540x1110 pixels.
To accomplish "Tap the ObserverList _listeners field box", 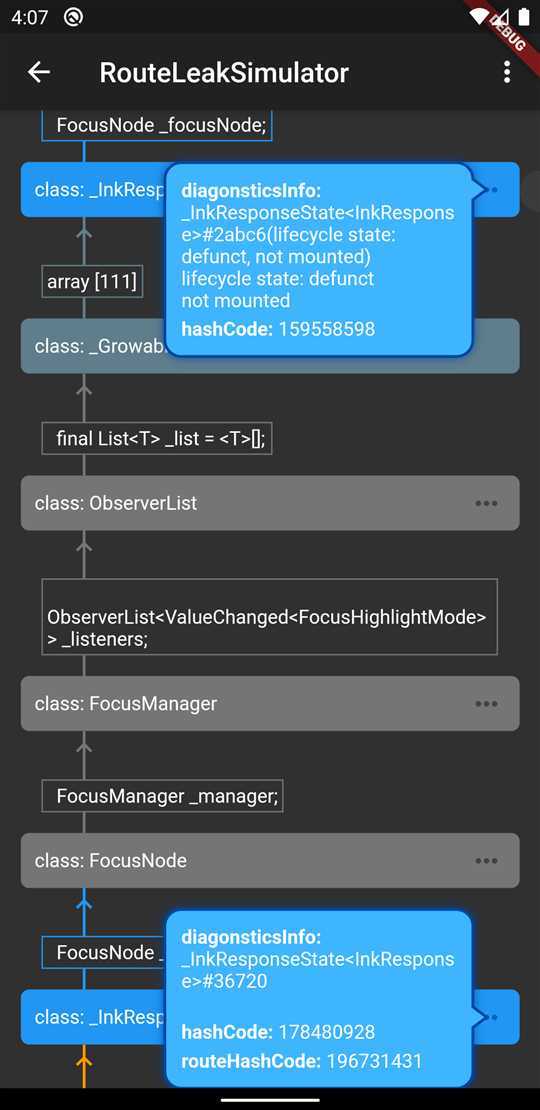I will tap(270, 617).
